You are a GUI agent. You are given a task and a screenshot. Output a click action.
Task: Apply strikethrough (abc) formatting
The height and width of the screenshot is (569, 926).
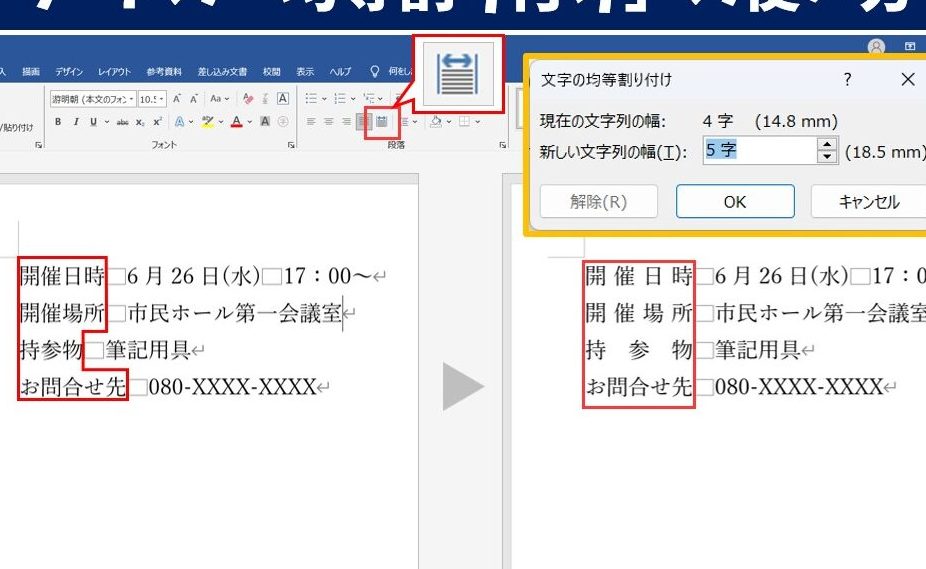122,122
